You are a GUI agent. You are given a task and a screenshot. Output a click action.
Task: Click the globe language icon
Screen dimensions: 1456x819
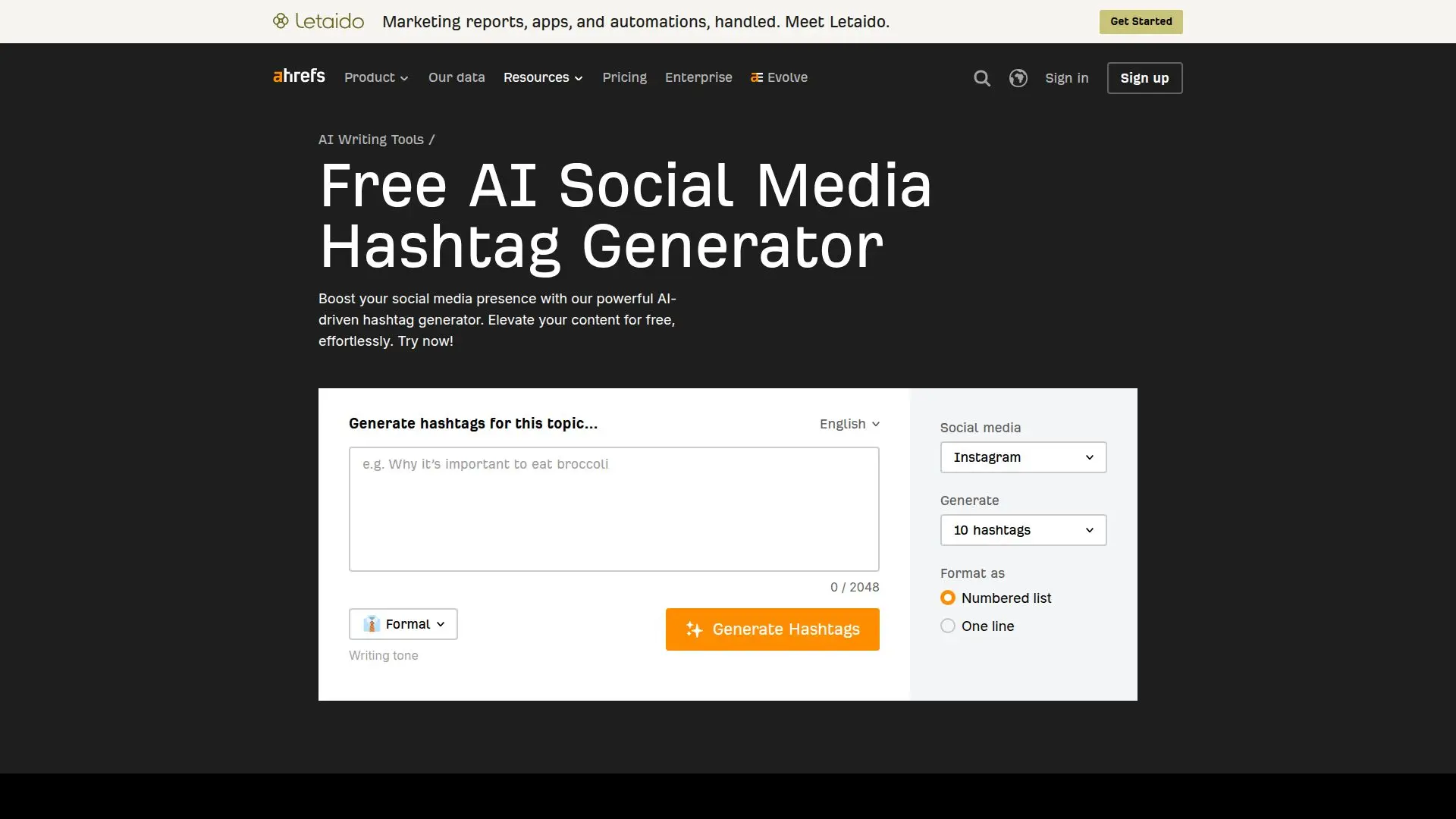1018,78
